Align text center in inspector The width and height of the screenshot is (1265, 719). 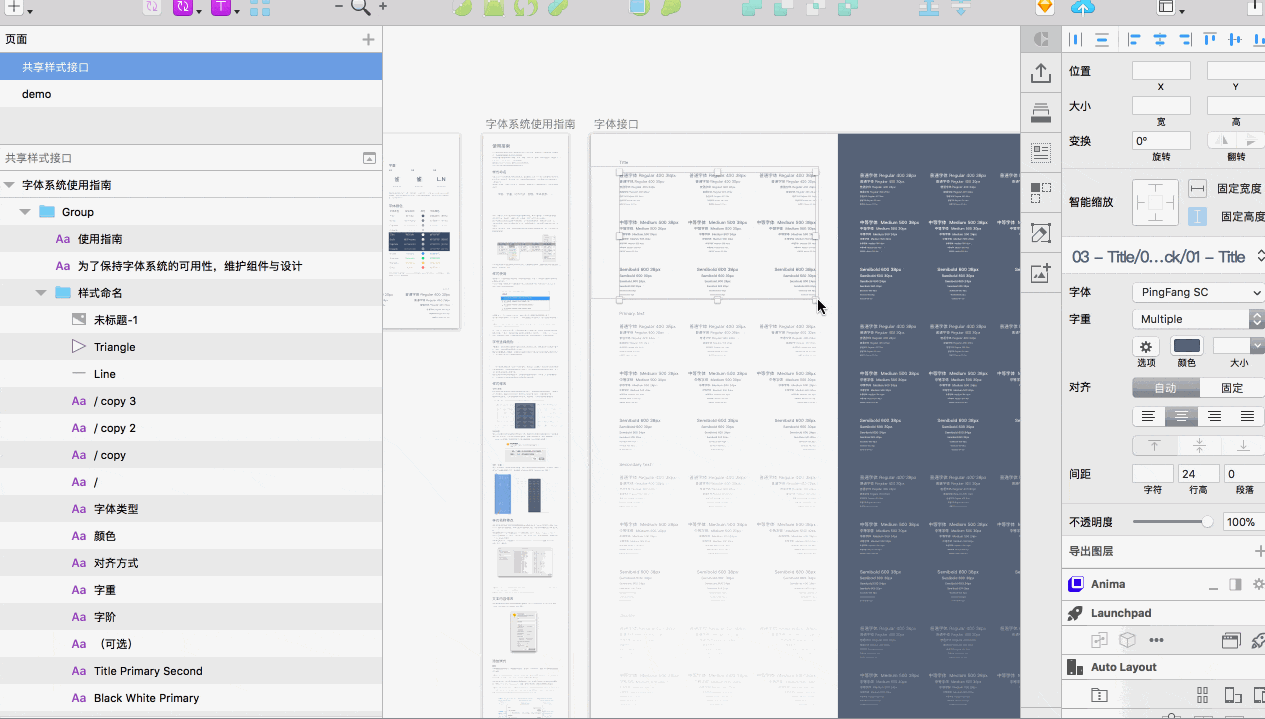[x=1181, y=416]
